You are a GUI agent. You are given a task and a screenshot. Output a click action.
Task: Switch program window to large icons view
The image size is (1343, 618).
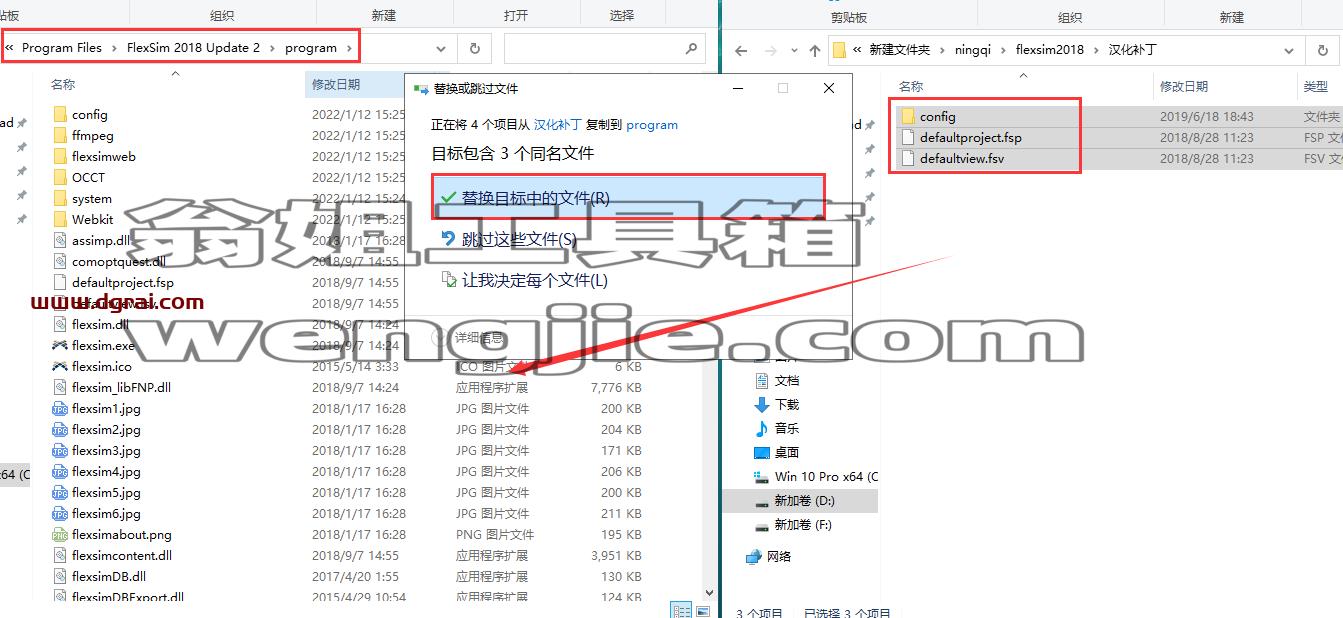[702, 610]
